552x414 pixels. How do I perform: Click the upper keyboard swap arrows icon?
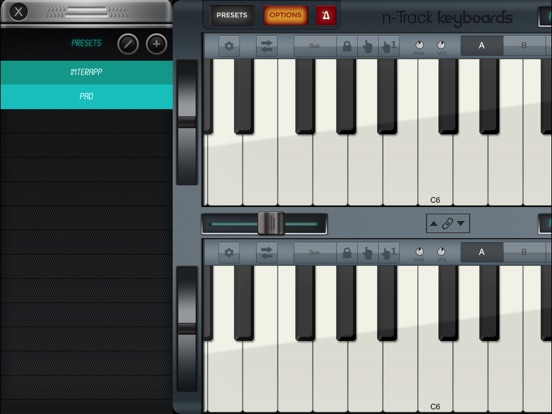pos(266,46)
